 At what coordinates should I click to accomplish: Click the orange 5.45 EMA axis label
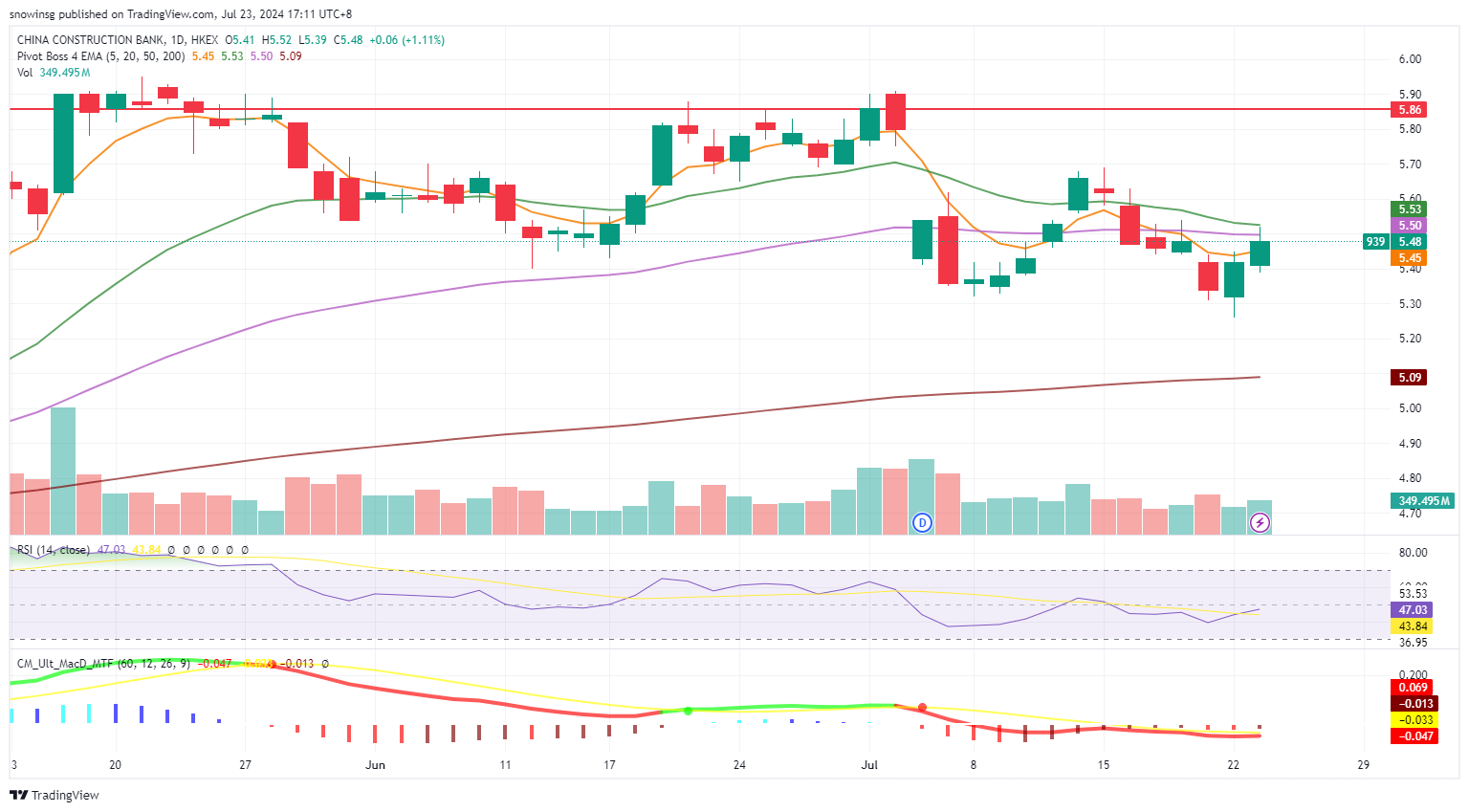pos(1410,258)
